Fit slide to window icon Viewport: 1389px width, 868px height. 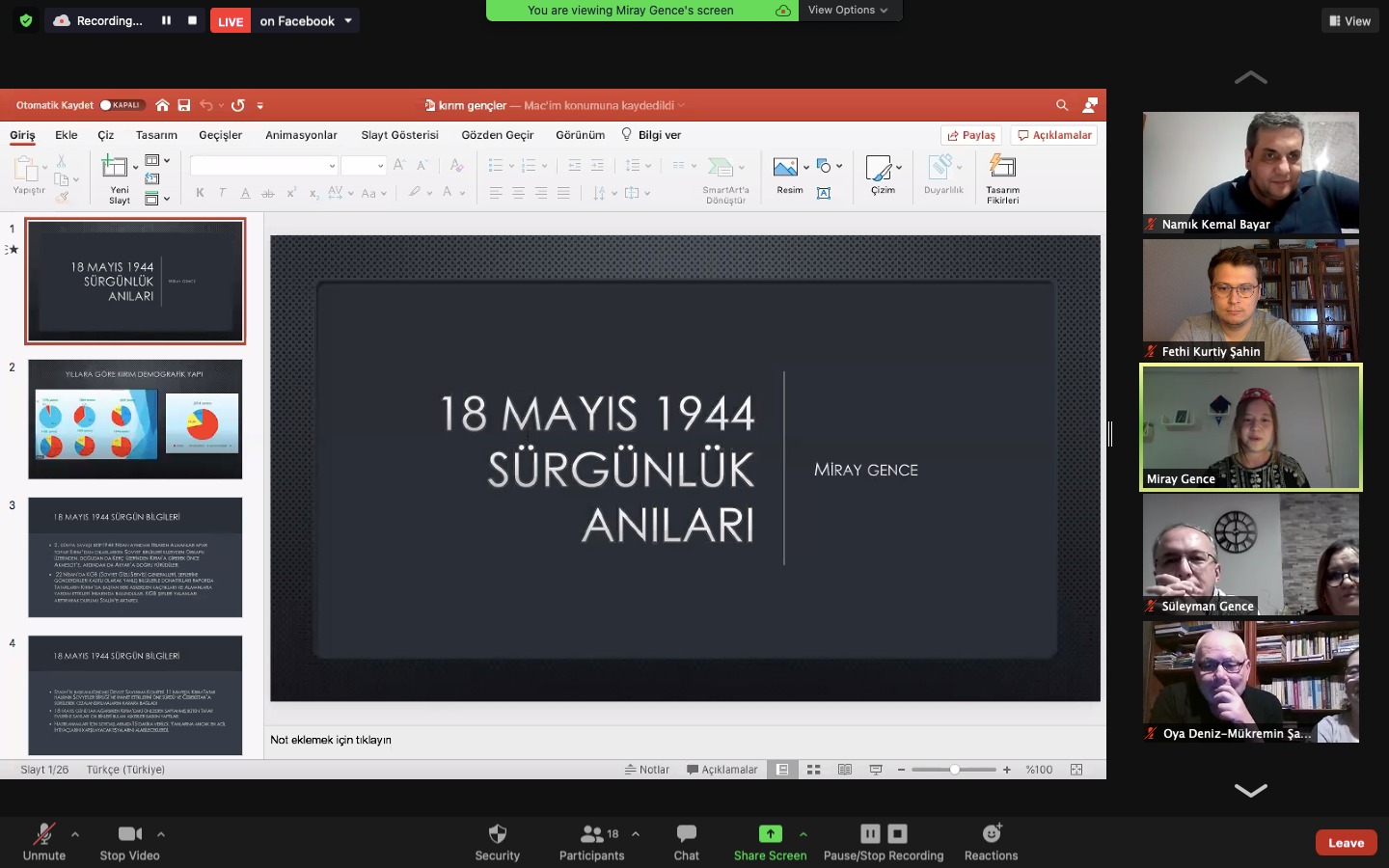(1076, 770)
